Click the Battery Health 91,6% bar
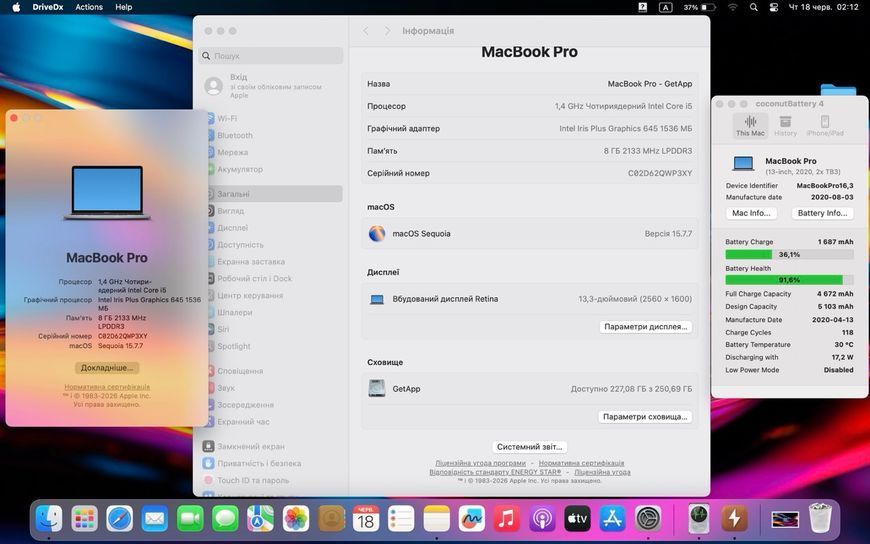The height and width of the screenshot is (544, 870). point(789,280)
